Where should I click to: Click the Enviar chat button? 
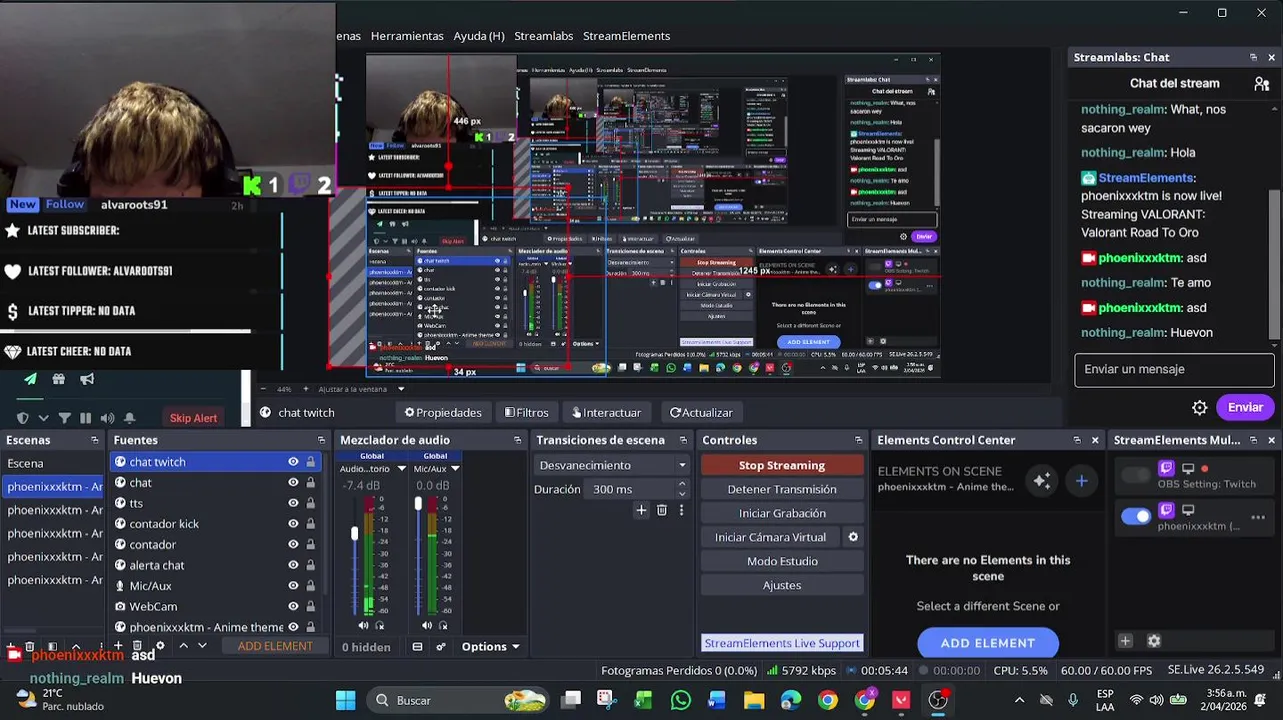[1245, 407]
